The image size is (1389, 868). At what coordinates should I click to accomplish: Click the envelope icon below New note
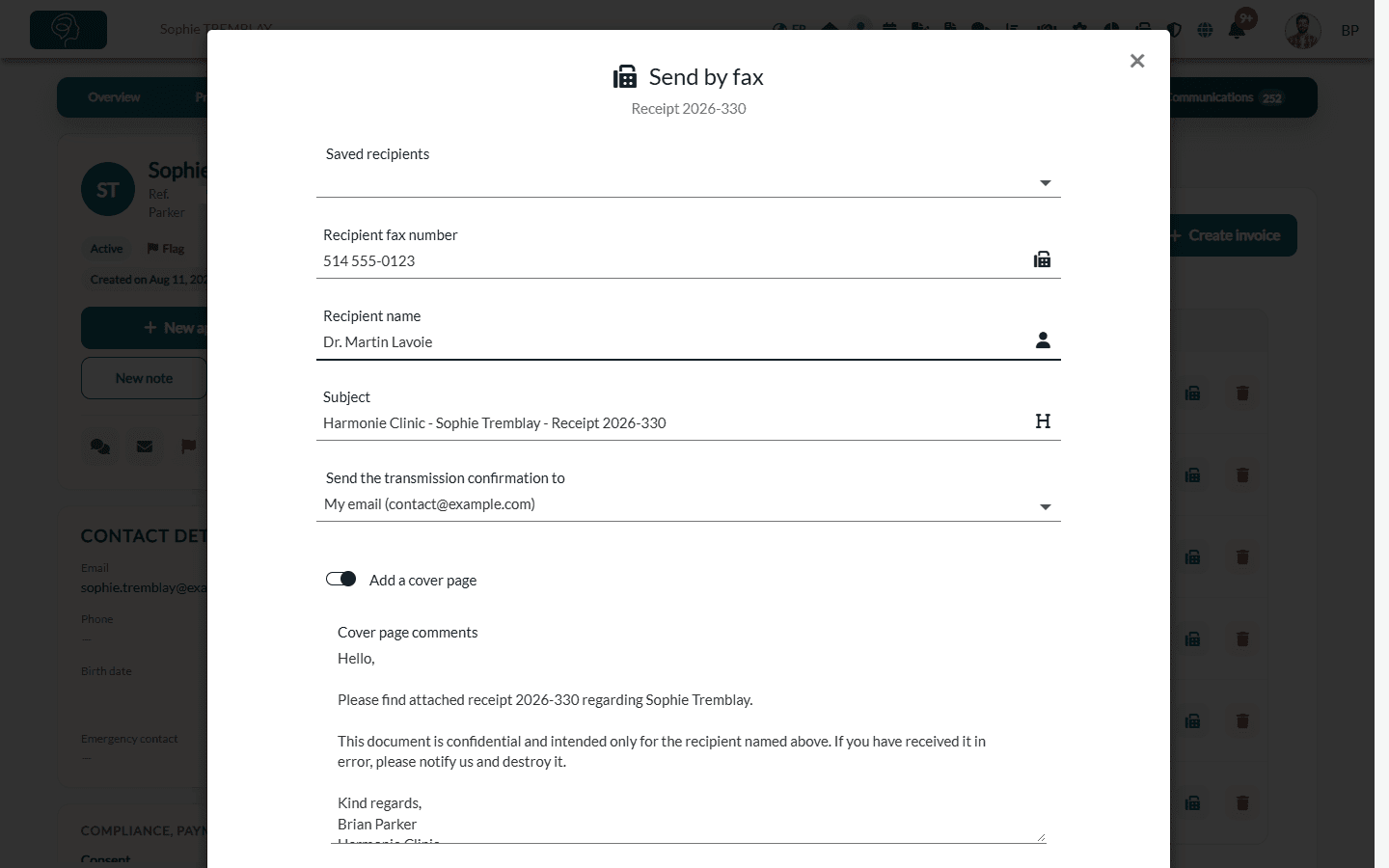click(145, 447)
